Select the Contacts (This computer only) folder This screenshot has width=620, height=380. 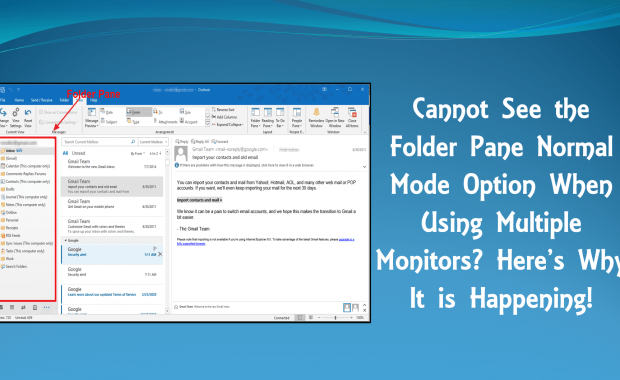[27, 181]
